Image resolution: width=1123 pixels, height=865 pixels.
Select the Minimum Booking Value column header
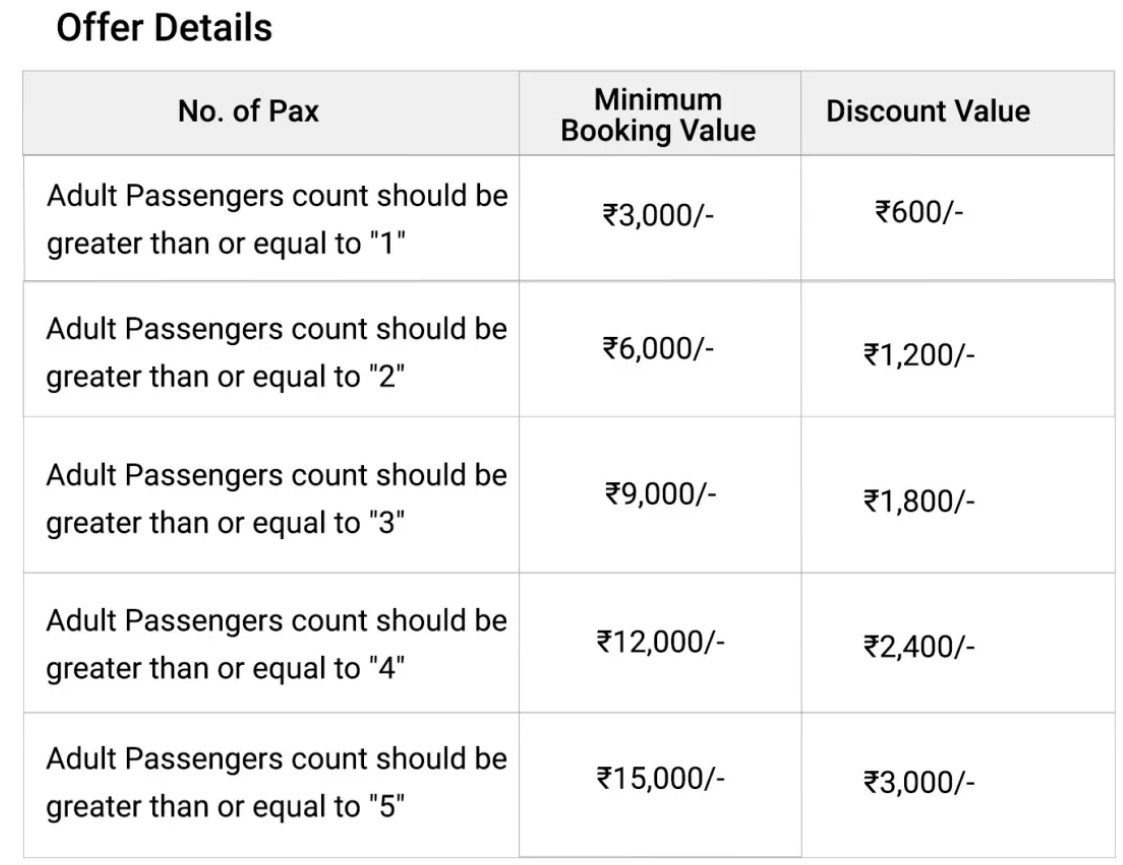(658, 115)
